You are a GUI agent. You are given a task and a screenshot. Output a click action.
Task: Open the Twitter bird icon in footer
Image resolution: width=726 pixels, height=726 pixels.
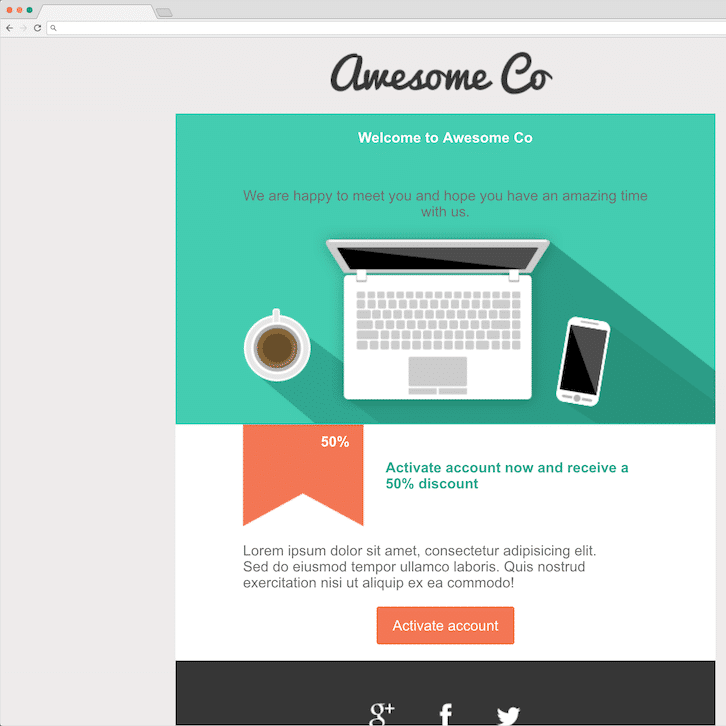(508, 715)
